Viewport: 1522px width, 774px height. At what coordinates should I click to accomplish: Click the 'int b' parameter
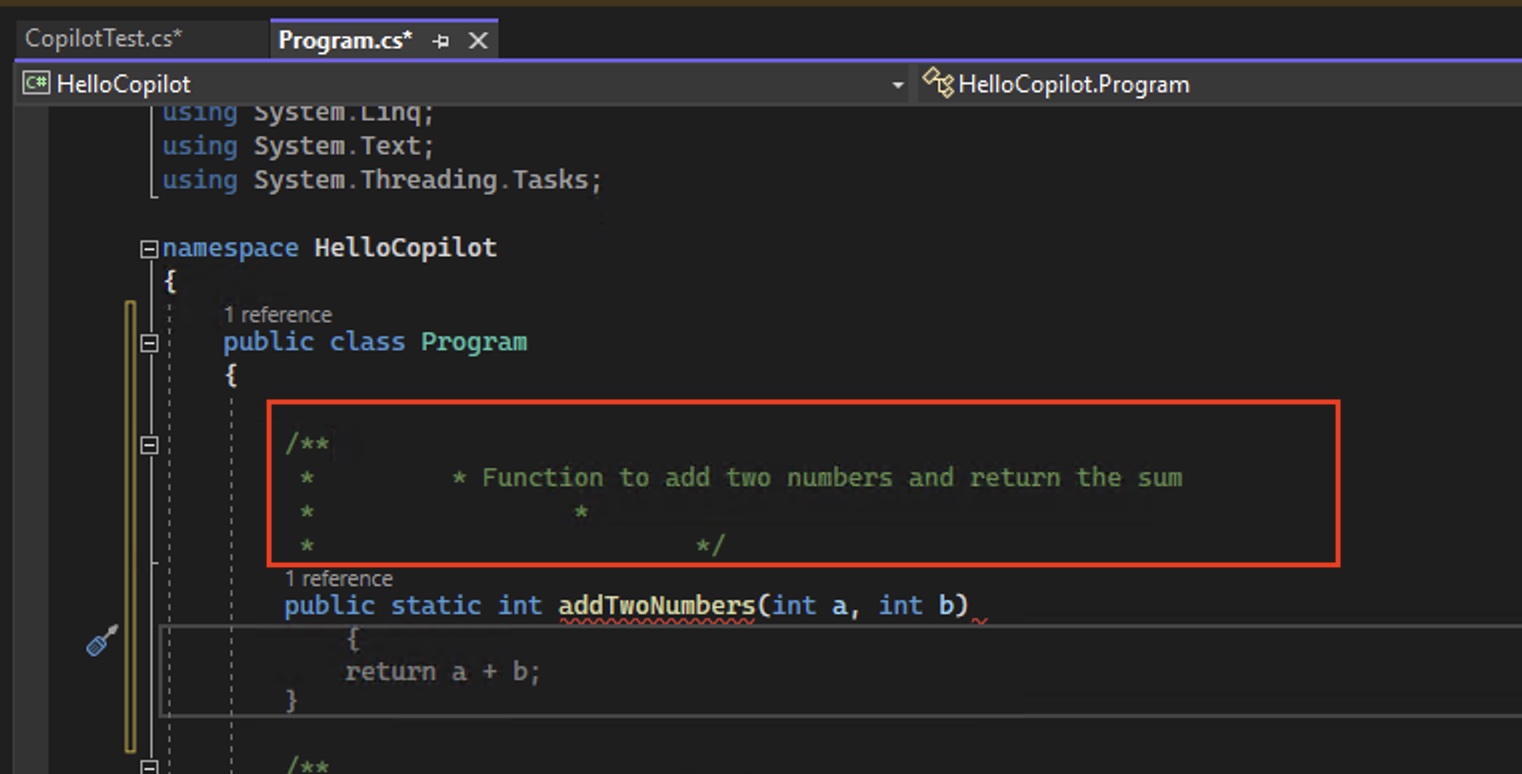[x=915, y=606]
